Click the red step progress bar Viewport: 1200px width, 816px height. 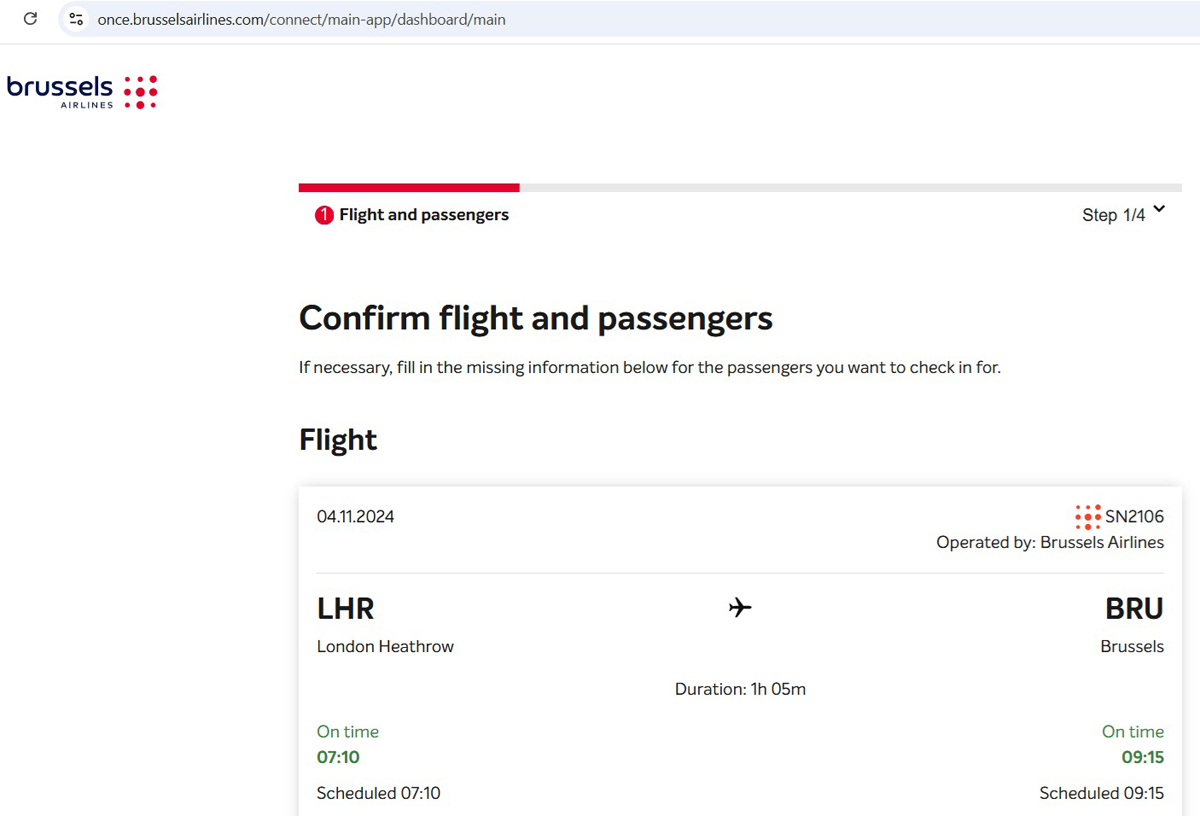(408, 187)
